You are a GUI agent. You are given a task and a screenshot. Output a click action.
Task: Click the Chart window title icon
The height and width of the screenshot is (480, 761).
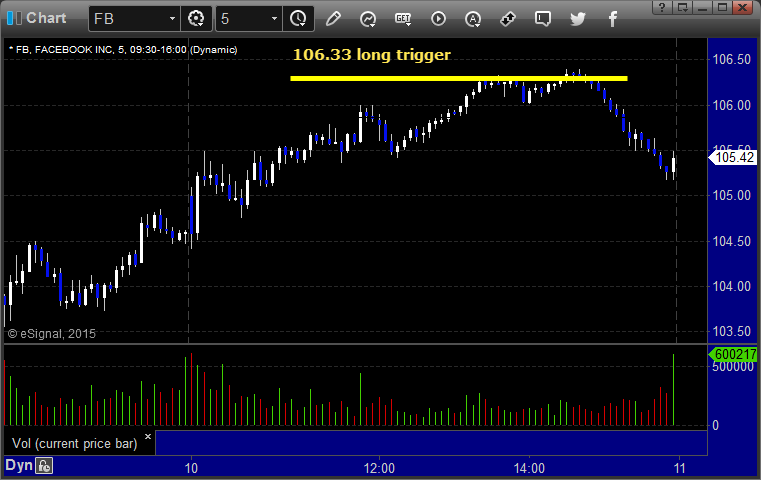click(x=14, y=18)
